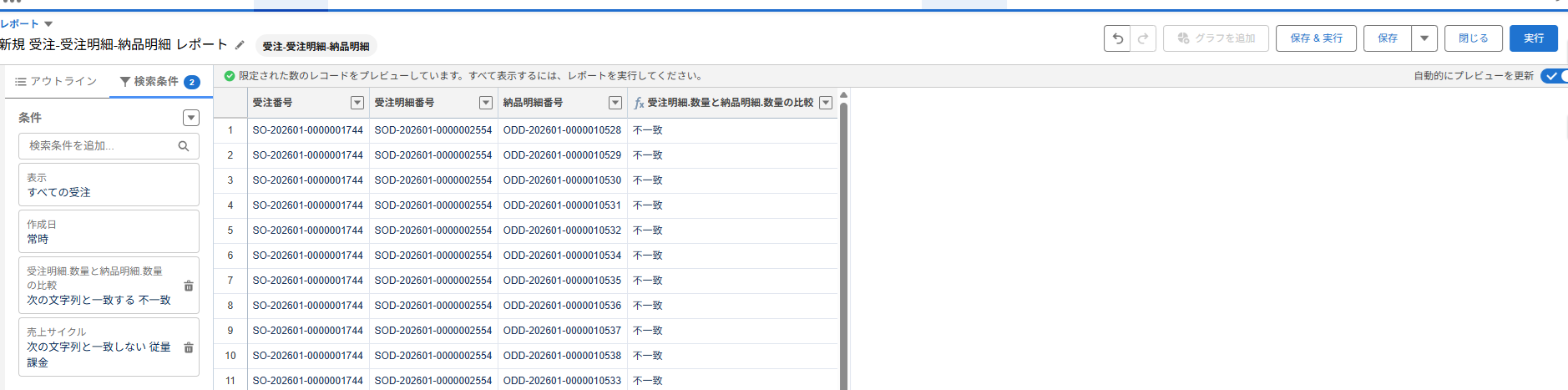Click cell ODD-202601-0000010534
Image resolution: width=1568 pixels, height=390 pixels.
click(x=562, y=256)
